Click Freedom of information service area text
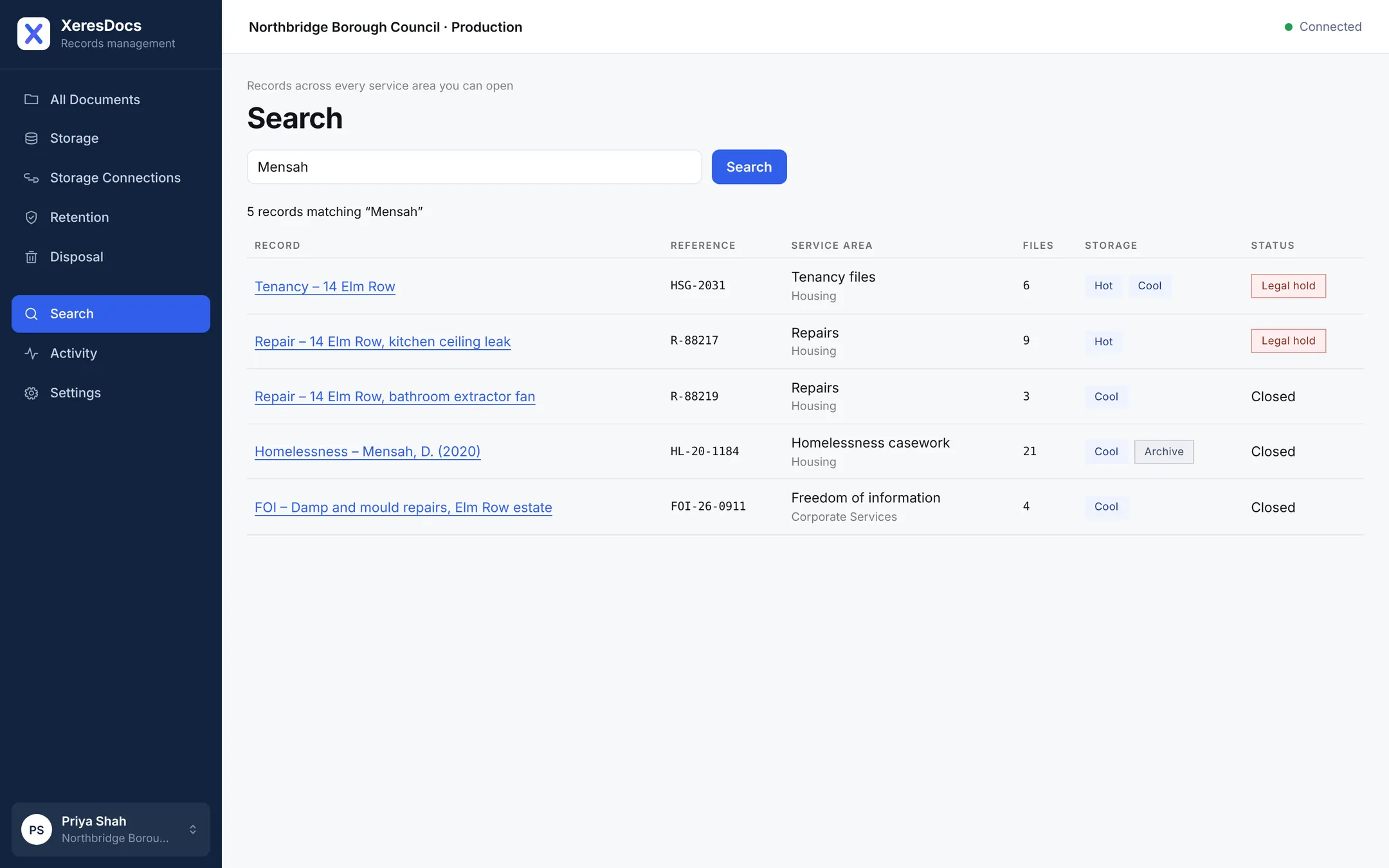This screenshot has height=868, width=1389. pos(866,498)
